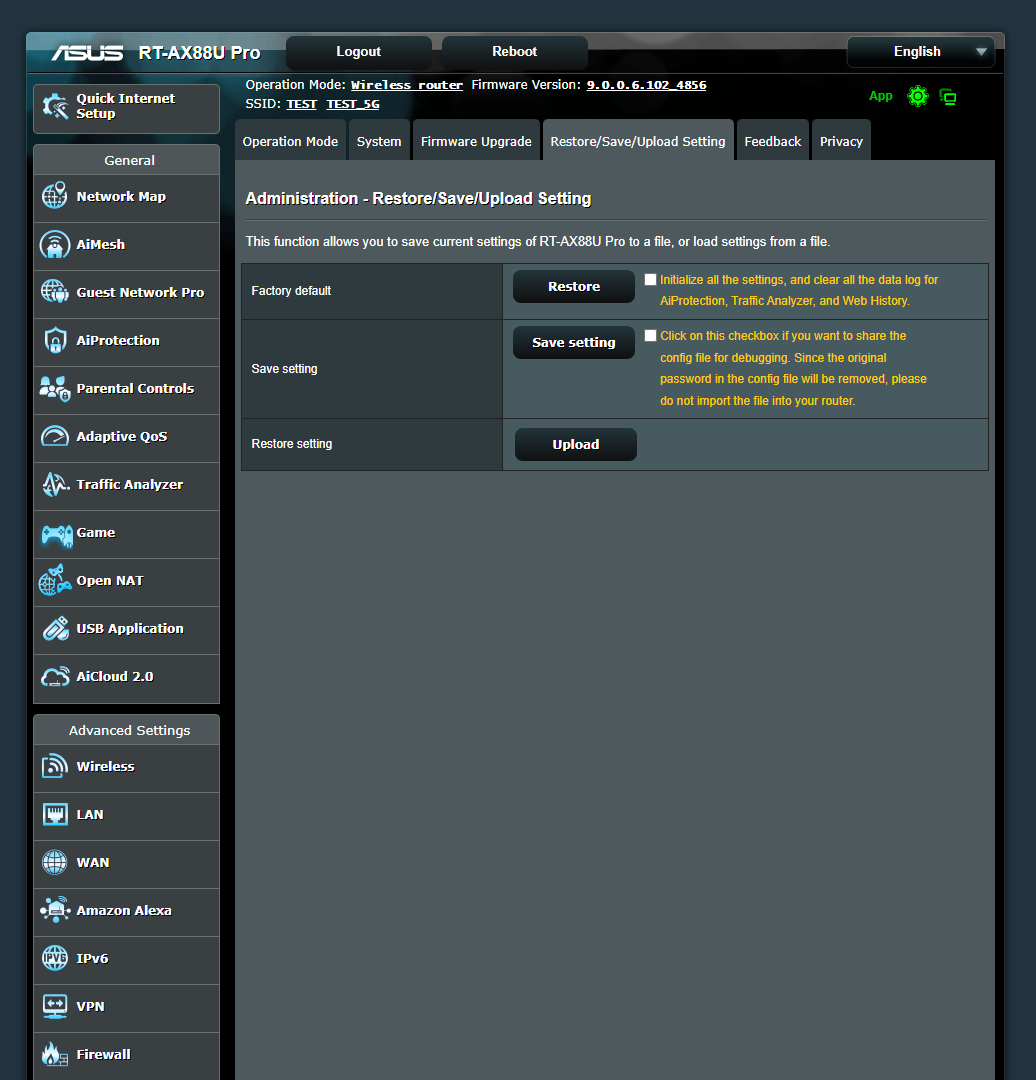Click the Save setting button
The image size is (1036, 1080).
point(574,342)
